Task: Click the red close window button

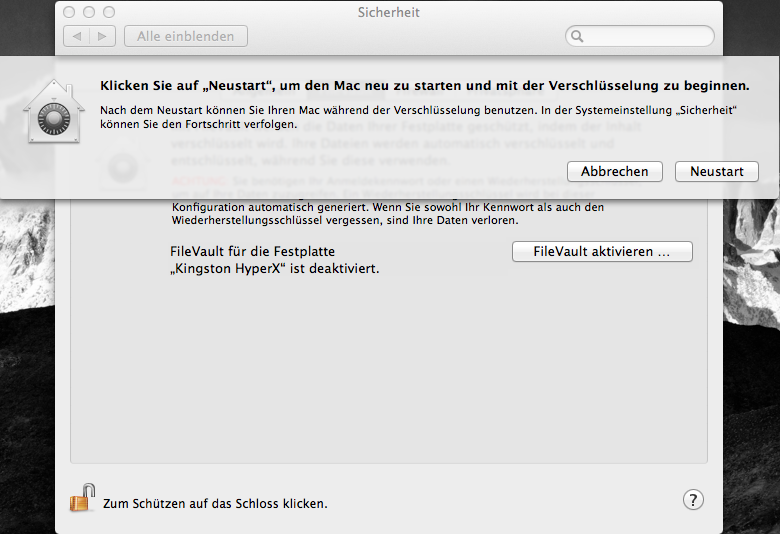Action: click(69, 12)
